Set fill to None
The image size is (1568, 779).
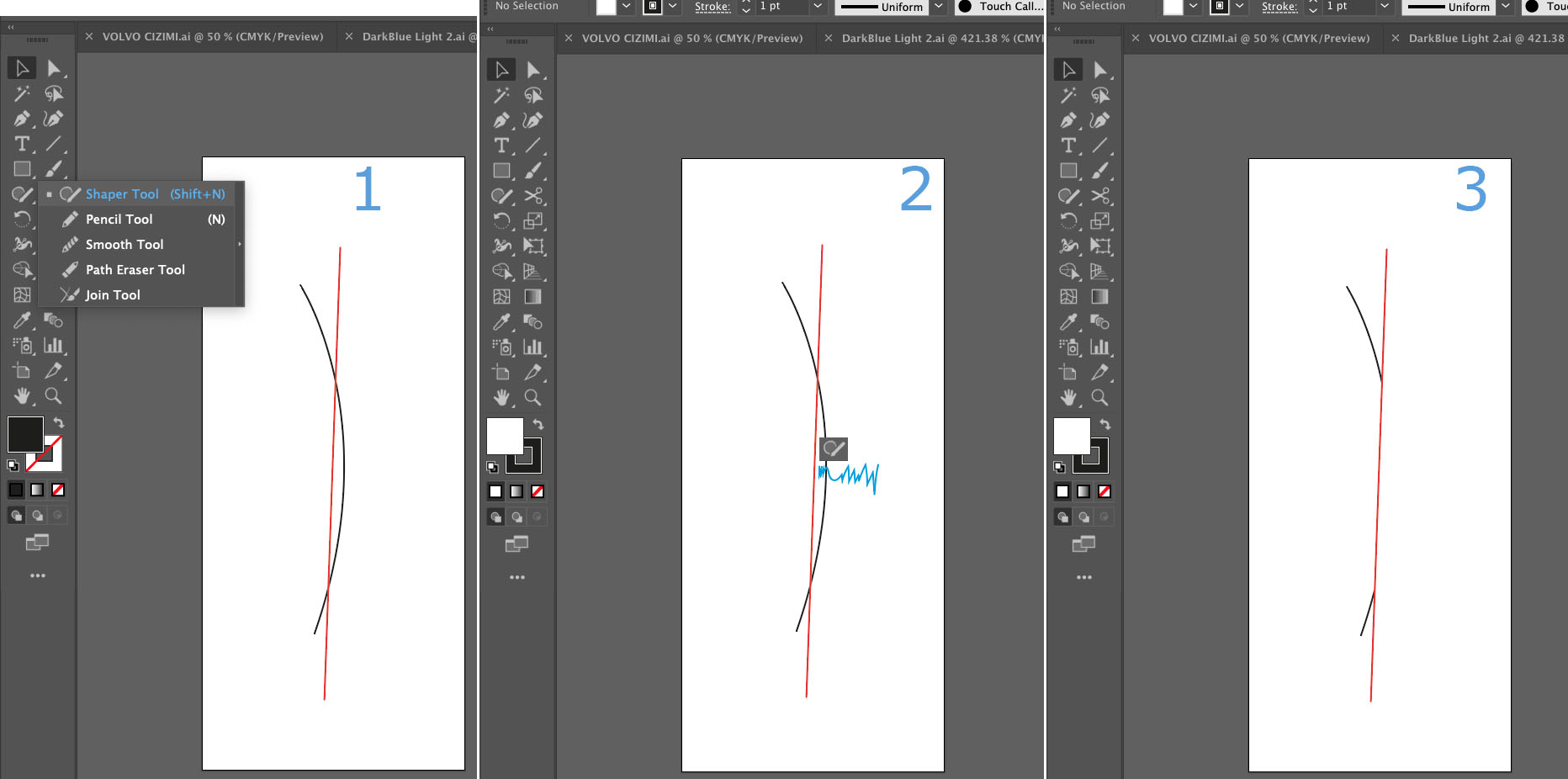coord(58,489)
